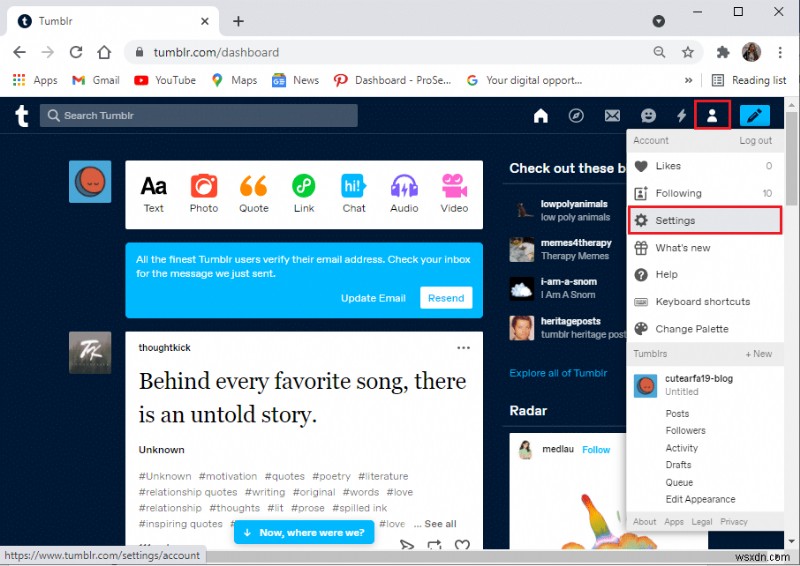Open Chrome home page button
Image resolution: width=800 pixels, height=566 pixels.
click(x=104, y=52)
